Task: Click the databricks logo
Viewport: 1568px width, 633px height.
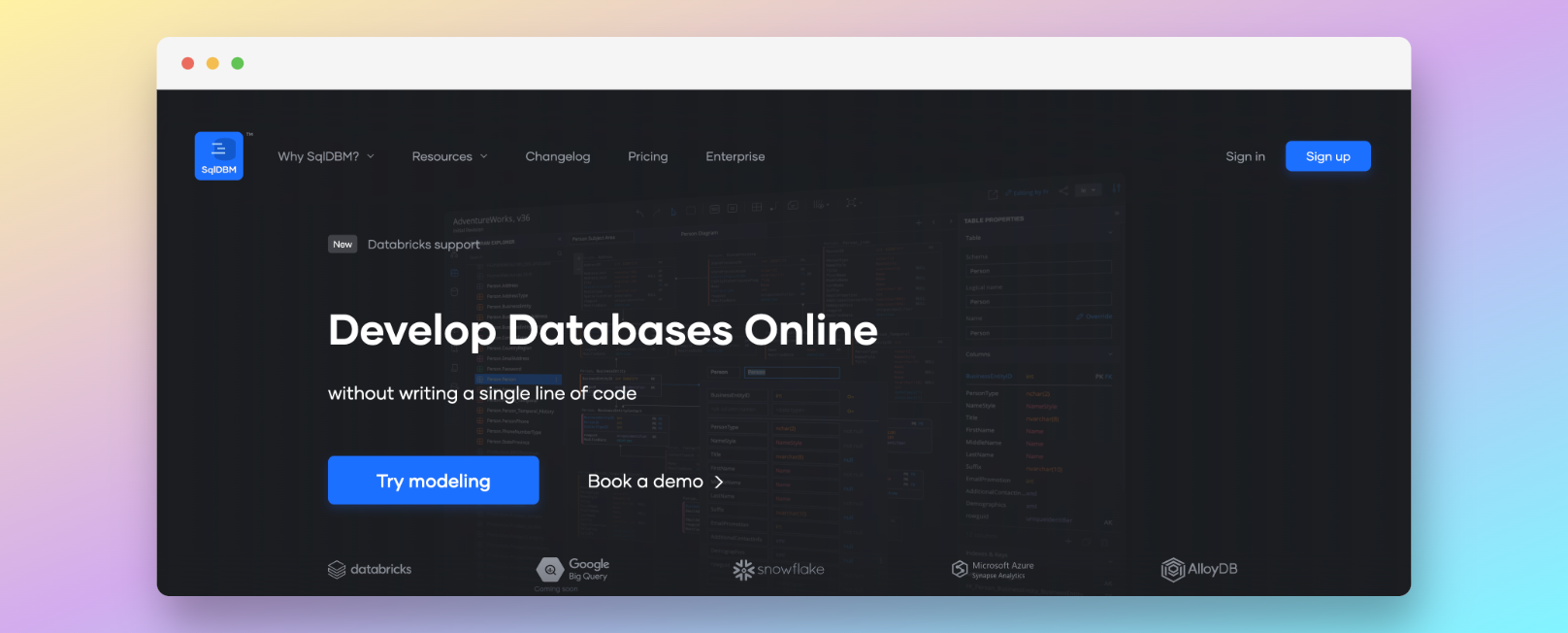Action: pyautogui.click(x=370, y=570)
